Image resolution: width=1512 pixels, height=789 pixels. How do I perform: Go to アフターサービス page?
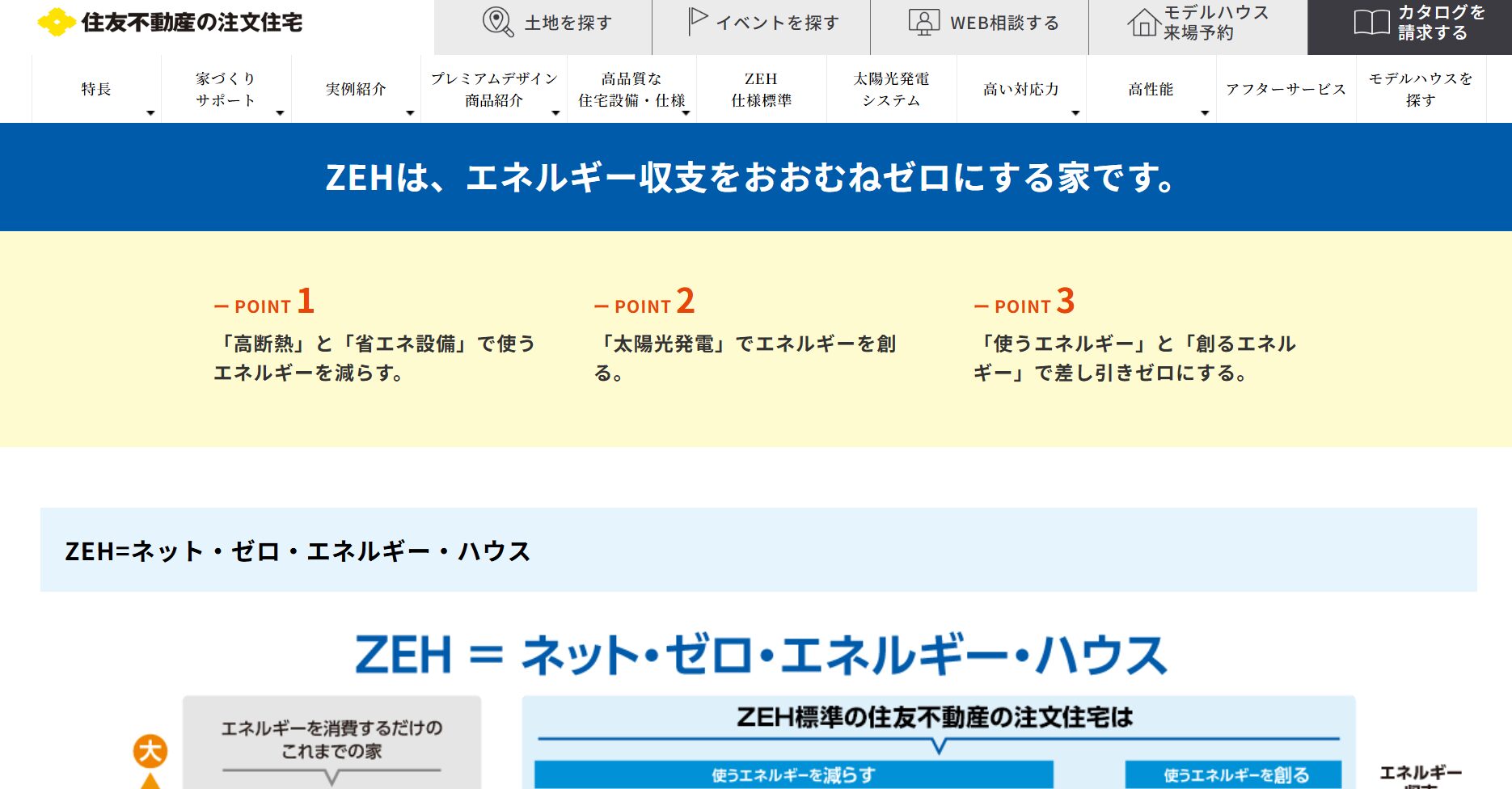(x=1286, y=89)
